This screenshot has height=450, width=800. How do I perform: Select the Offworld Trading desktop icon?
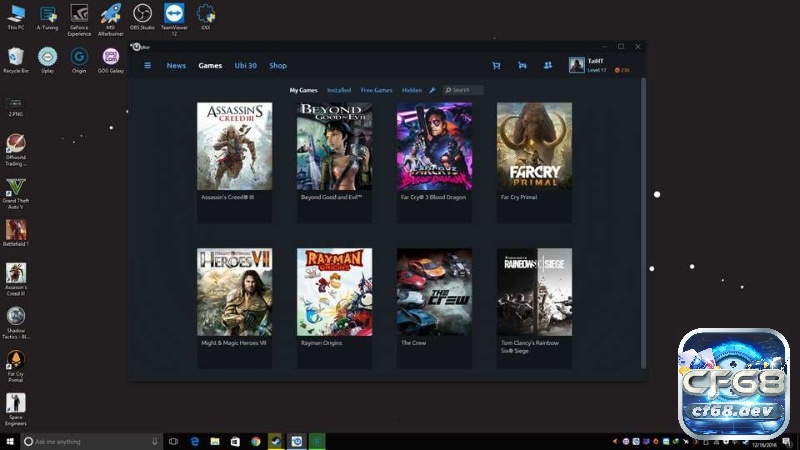[x=16, y=150]
